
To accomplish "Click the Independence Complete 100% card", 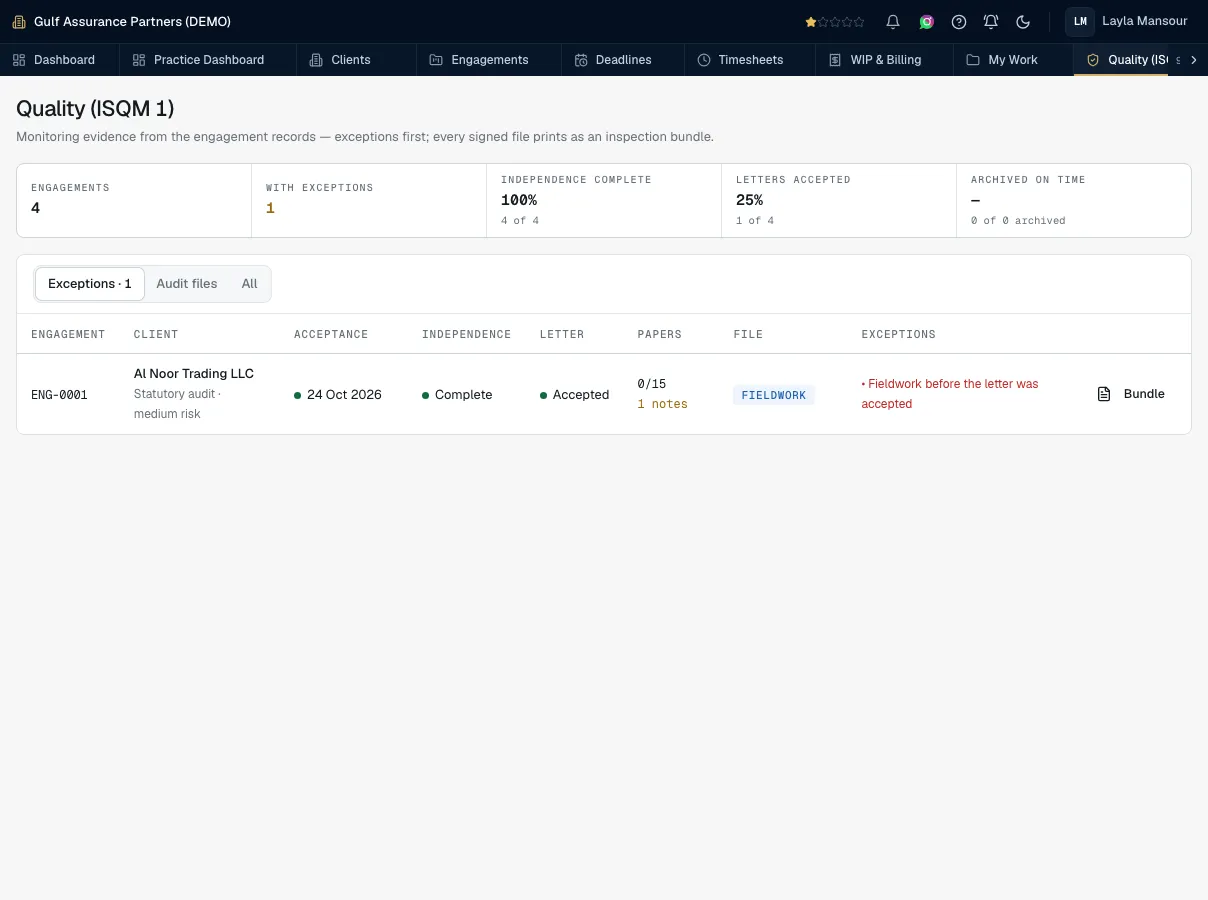I will pos(604,200).
